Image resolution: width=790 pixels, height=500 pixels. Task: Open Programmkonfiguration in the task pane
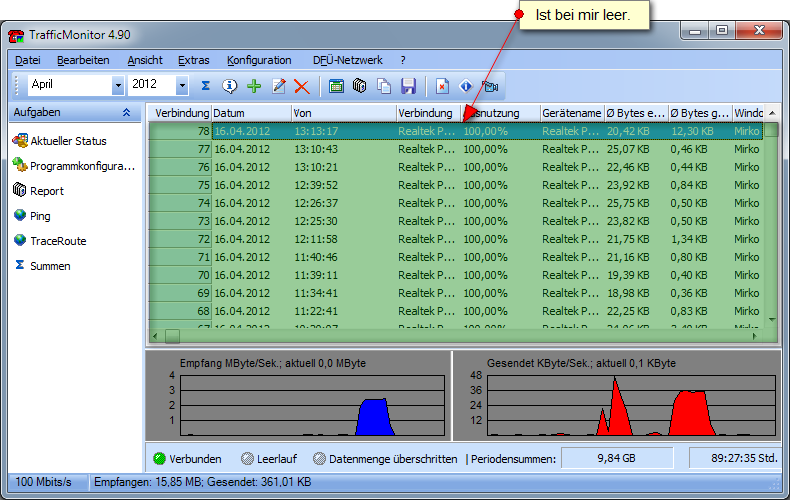74,166
